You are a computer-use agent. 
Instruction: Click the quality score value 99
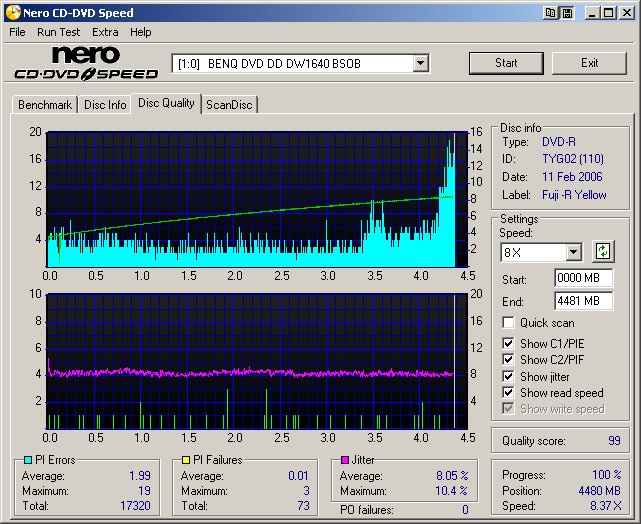[614, 441]
